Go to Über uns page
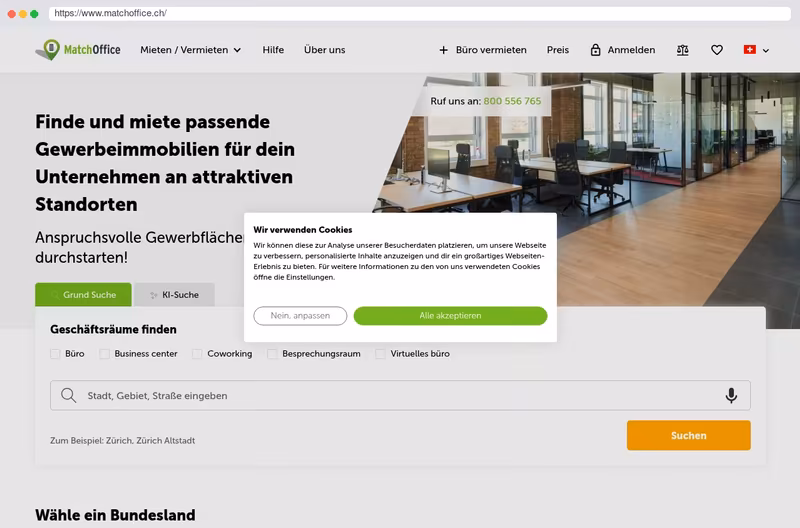This screenshot has height=528, width=800. 324,50
